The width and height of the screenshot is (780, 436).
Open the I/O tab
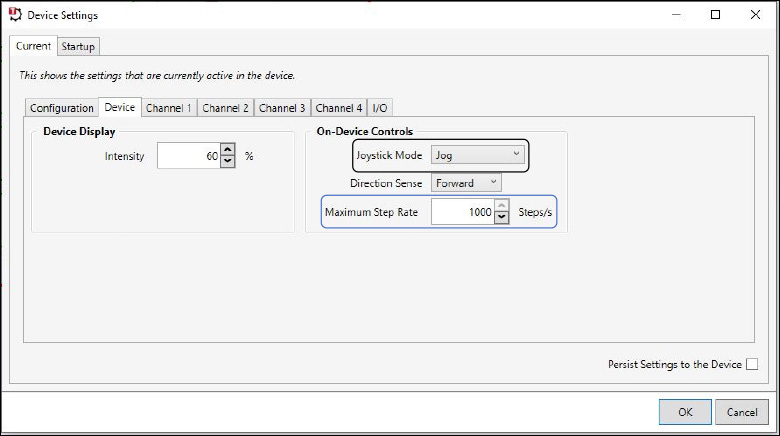(380, 108)
